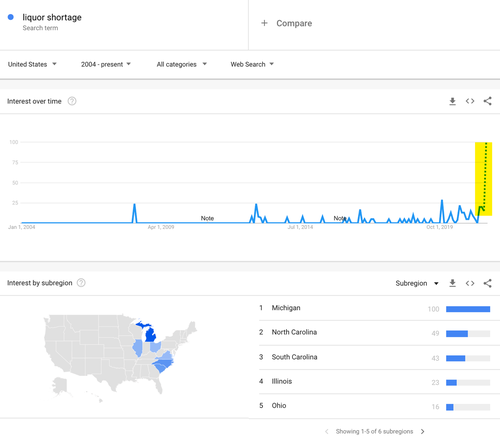Click Michigan on the US map
Image resolution: width=500 pixels, height=442 pixels.
pyautogui.click(x=151, y=335)
